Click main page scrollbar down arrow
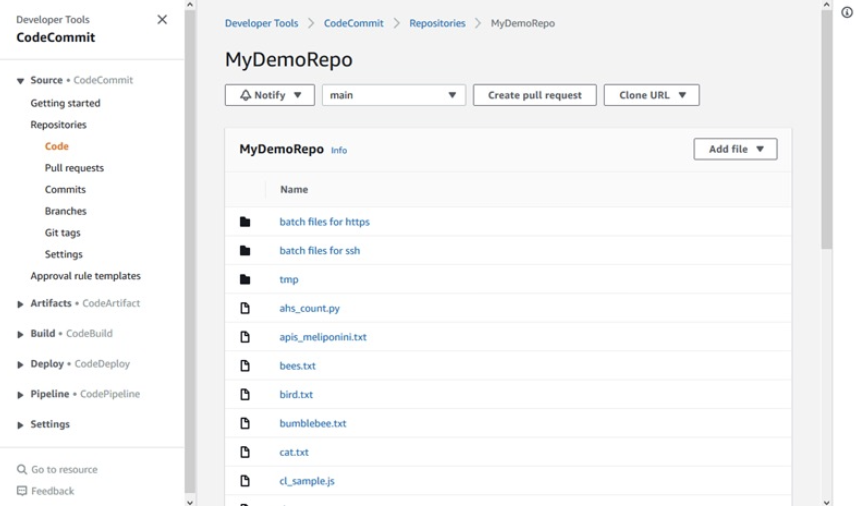Image resolution: width=856 pixels, height=510 pixels. pos(827,503)
